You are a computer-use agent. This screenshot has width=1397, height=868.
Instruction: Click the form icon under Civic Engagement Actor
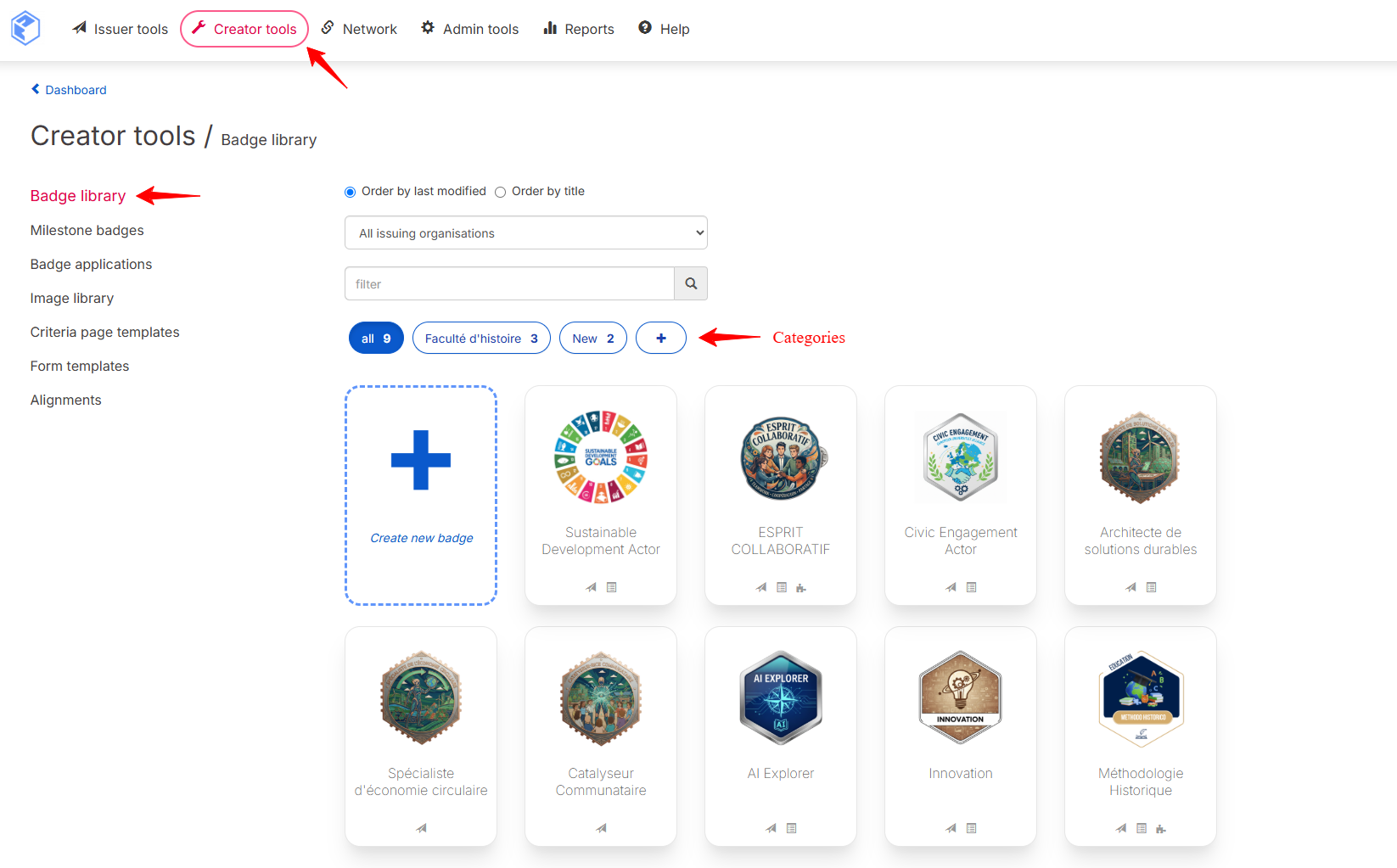[972, 587]
